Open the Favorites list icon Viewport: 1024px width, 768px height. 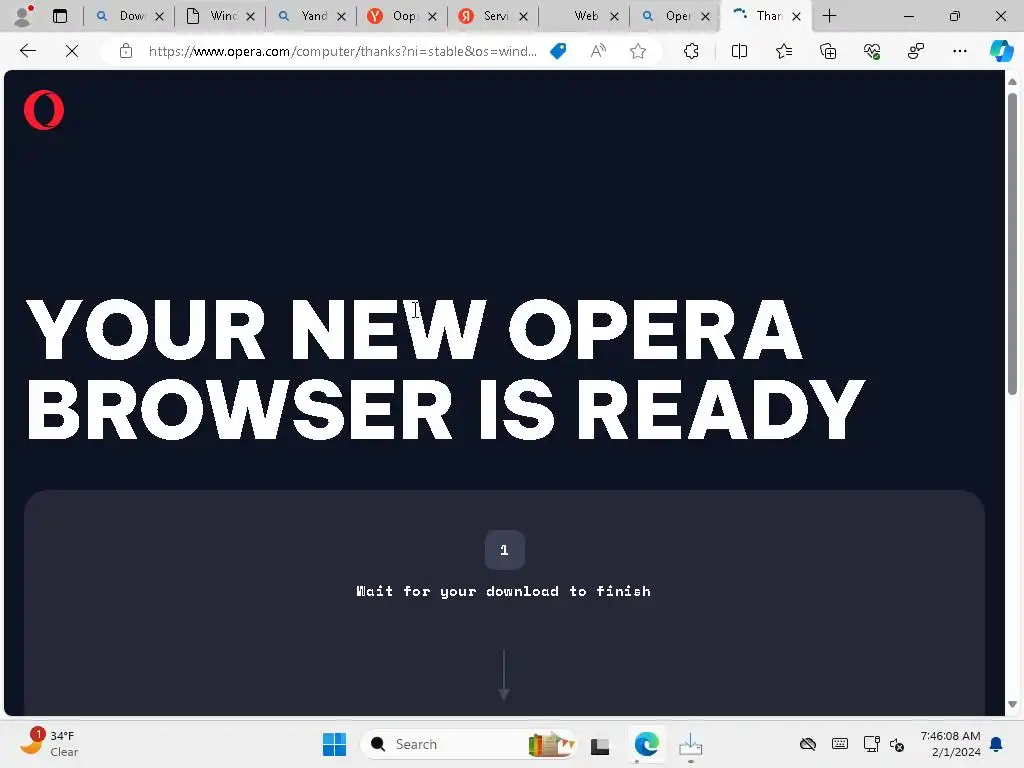pyautogui.click(x=784, y=51)
